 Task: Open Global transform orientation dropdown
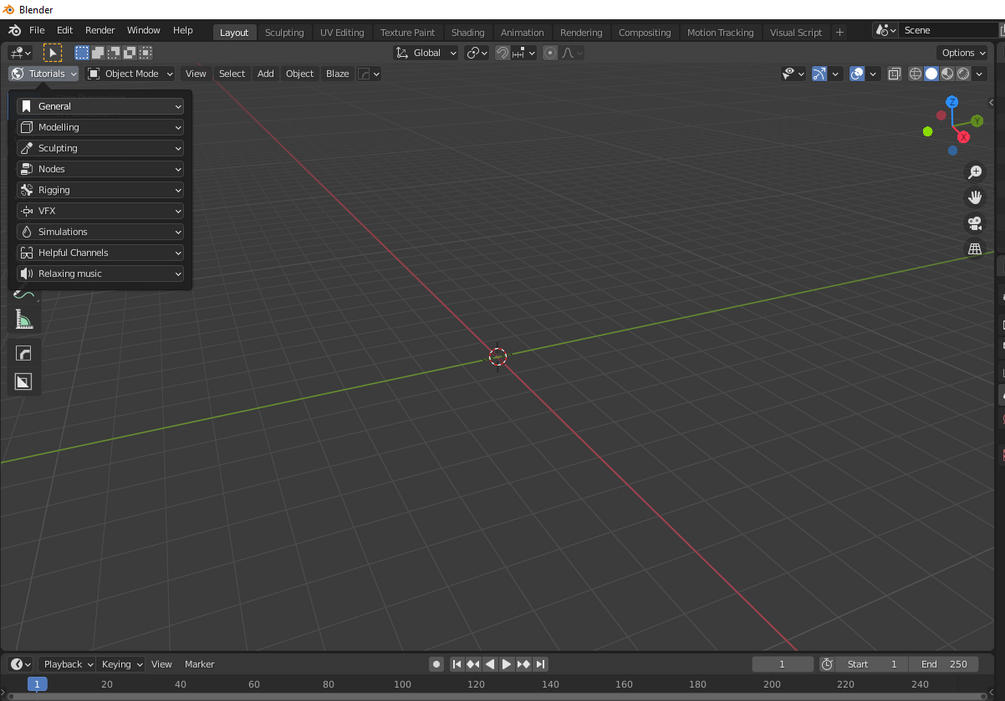pyautogui.click(x=426, y=53)
